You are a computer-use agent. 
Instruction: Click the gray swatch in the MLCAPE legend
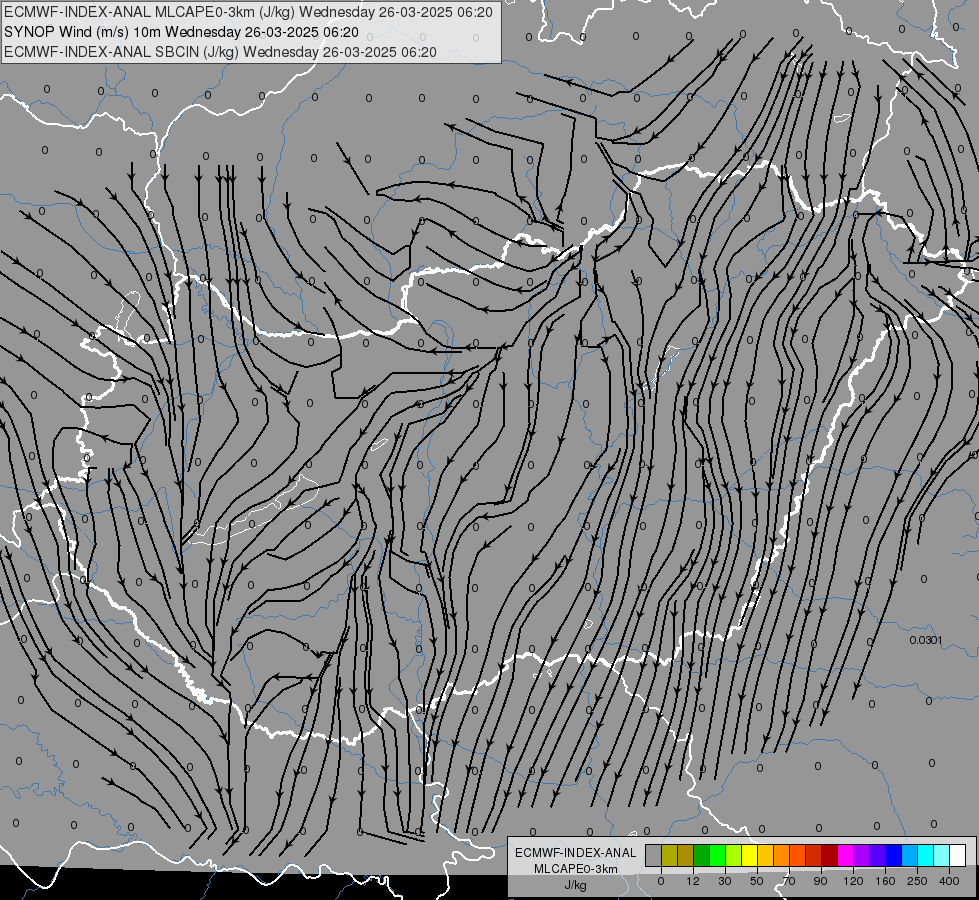pos(654,855)
